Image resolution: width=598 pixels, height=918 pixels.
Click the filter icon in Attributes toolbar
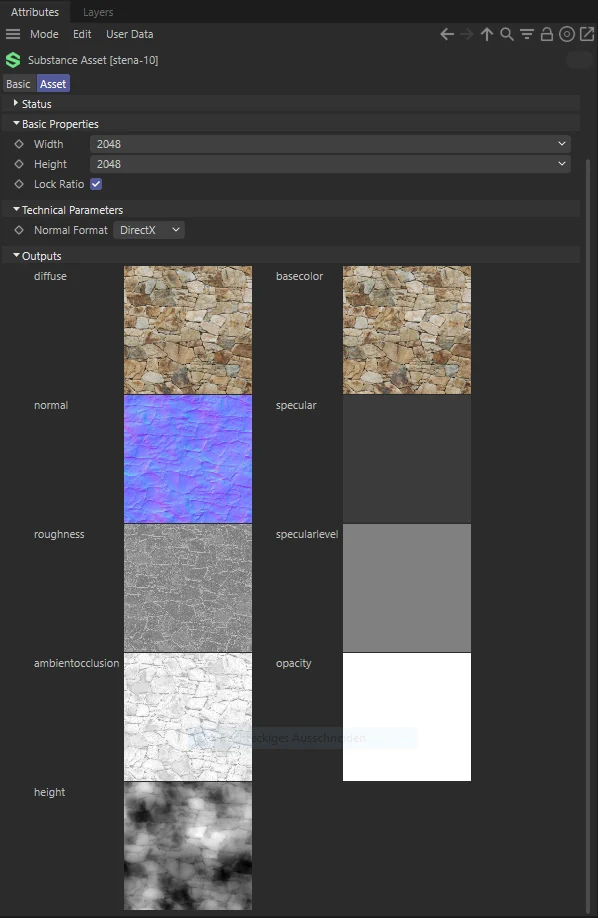(527, 35)
